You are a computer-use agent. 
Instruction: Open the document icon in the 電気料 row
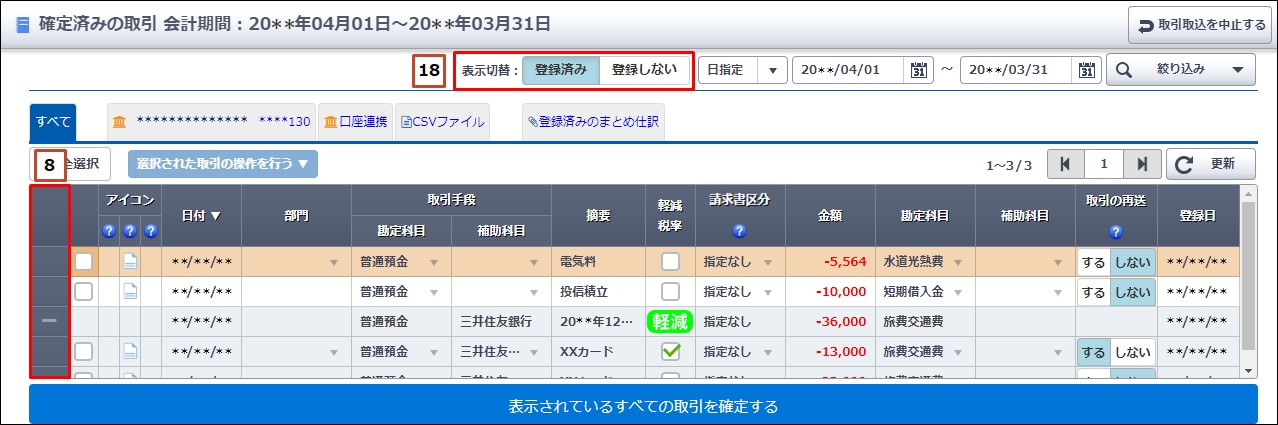click(130, 262)
